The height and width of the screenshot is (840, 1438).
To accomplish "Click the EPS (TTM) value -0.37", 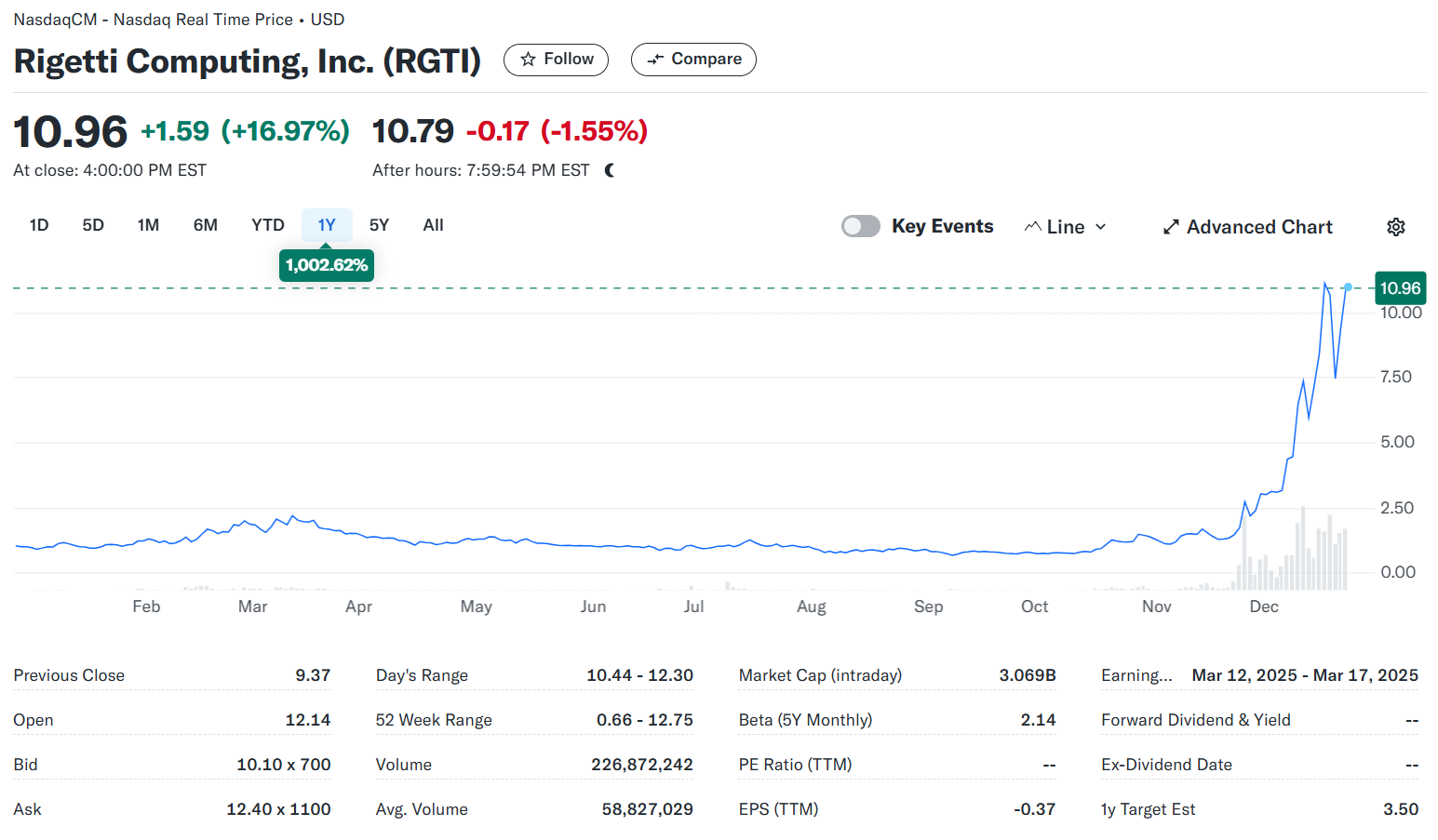I will pos(1035,809).
